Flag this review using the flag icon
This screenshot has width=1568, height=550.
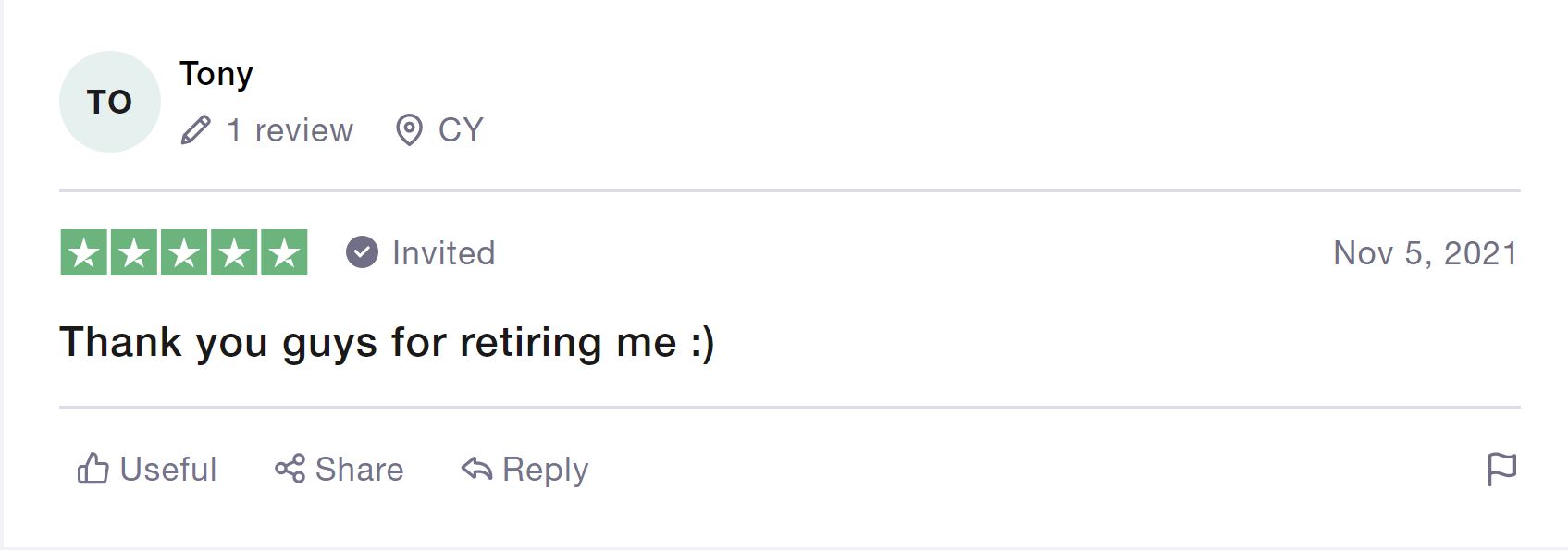(1501, 469)
